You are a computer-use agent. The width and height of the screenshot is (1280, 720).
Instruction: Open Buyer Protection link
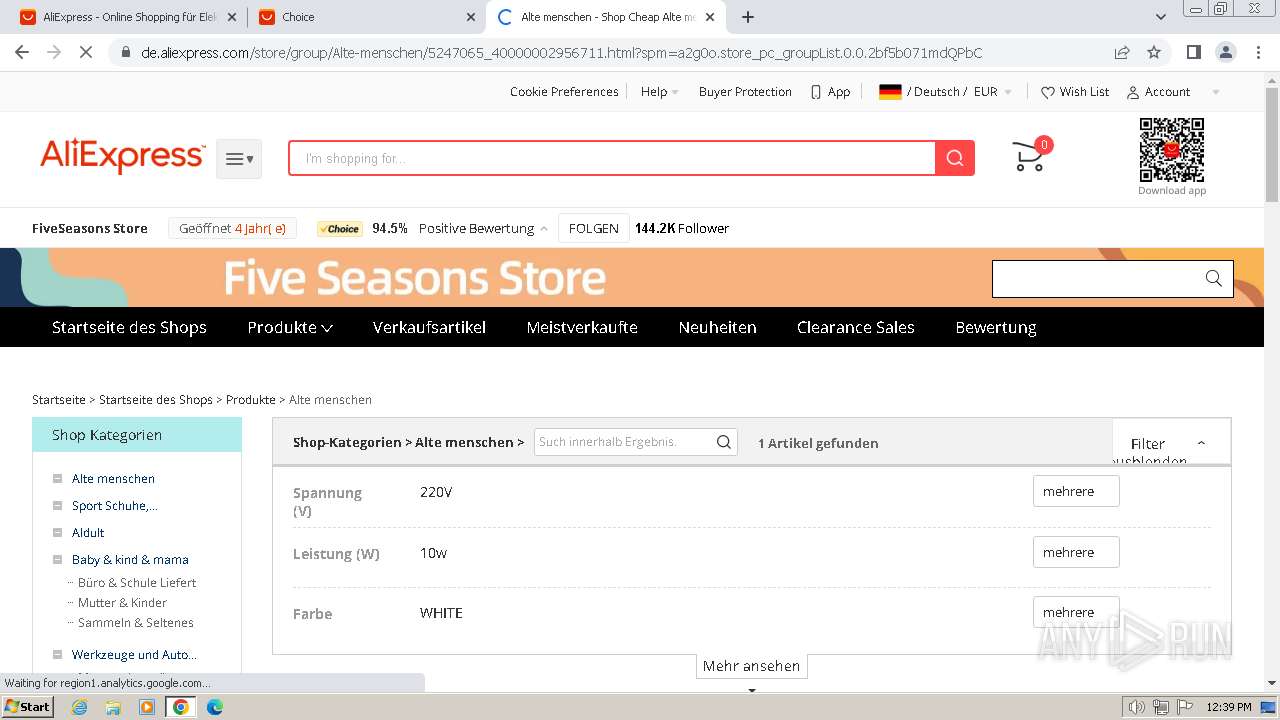coord(745,91)
